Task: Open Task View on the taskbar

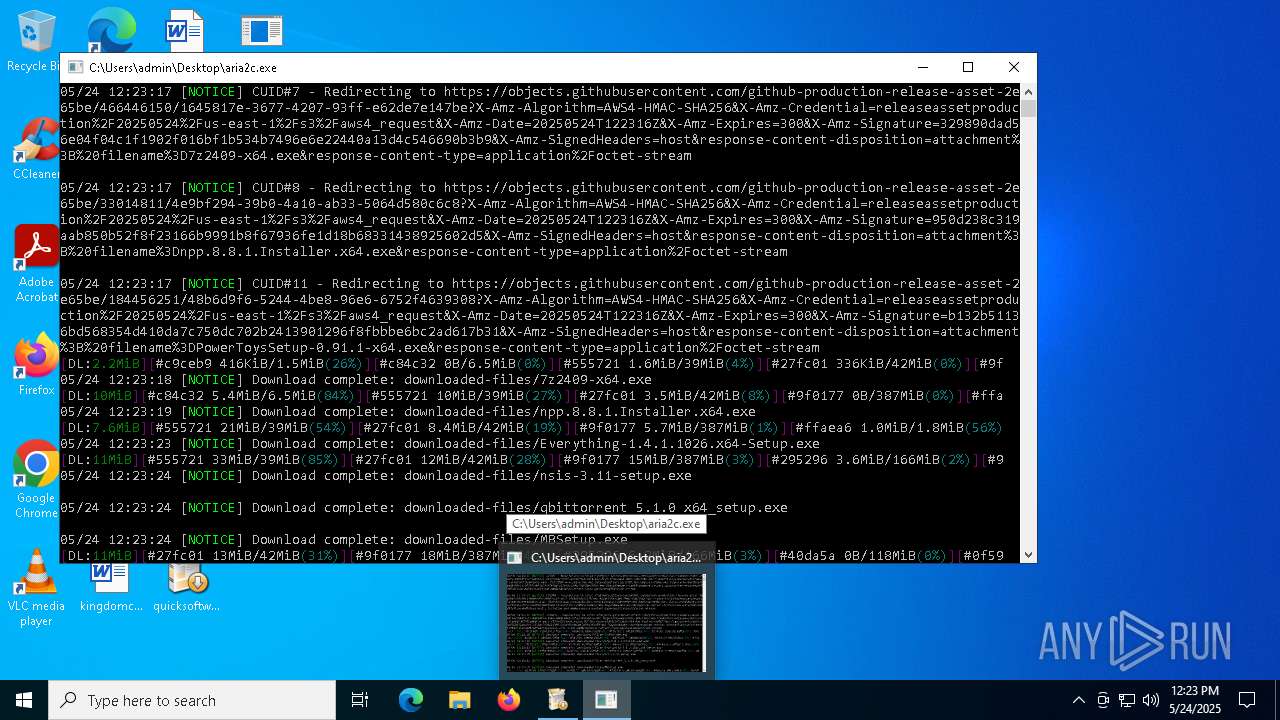Action: coord(360,700)
